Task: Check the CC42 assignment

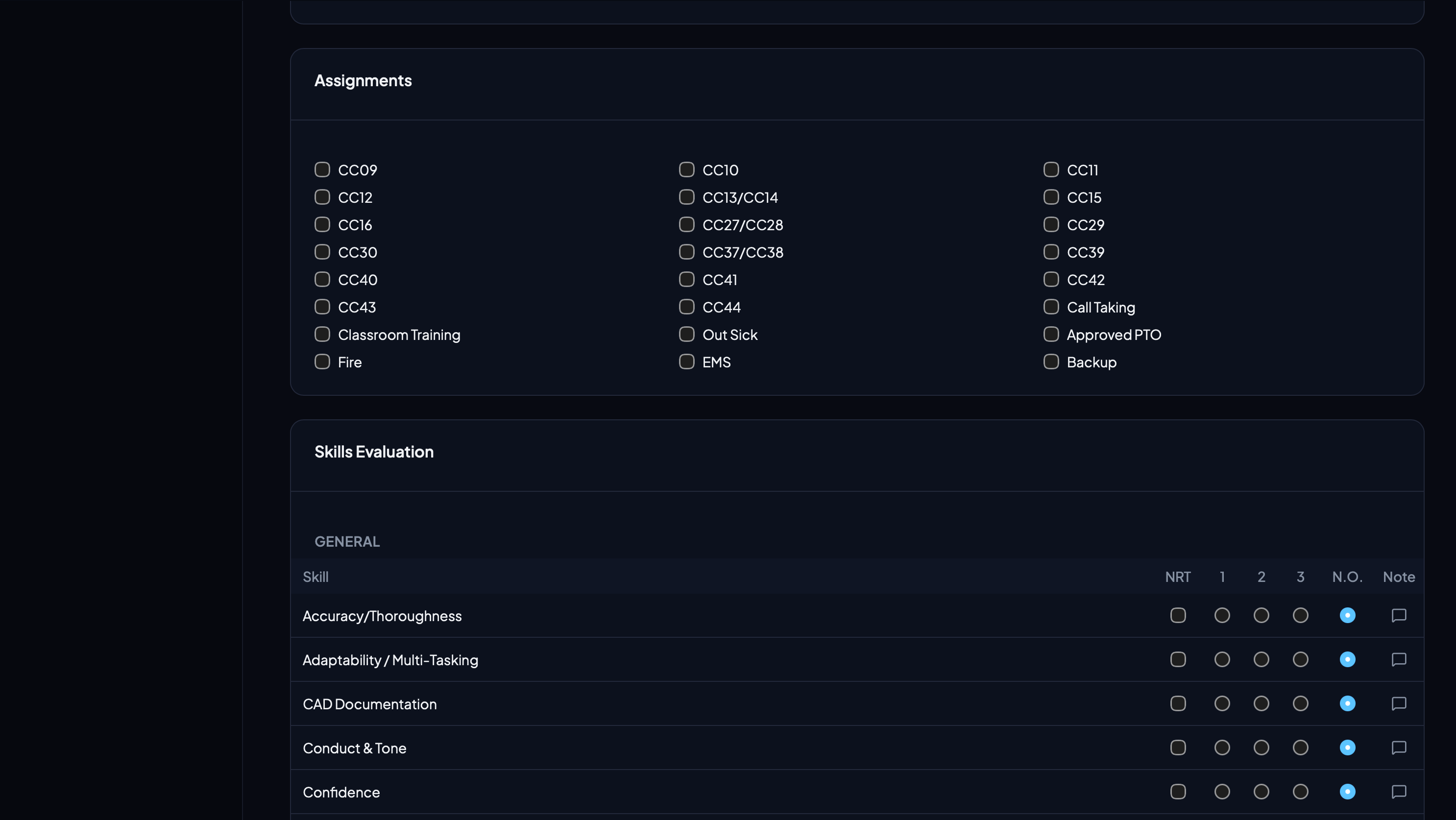Action: pyautogui.click(x=1051, y=279)
